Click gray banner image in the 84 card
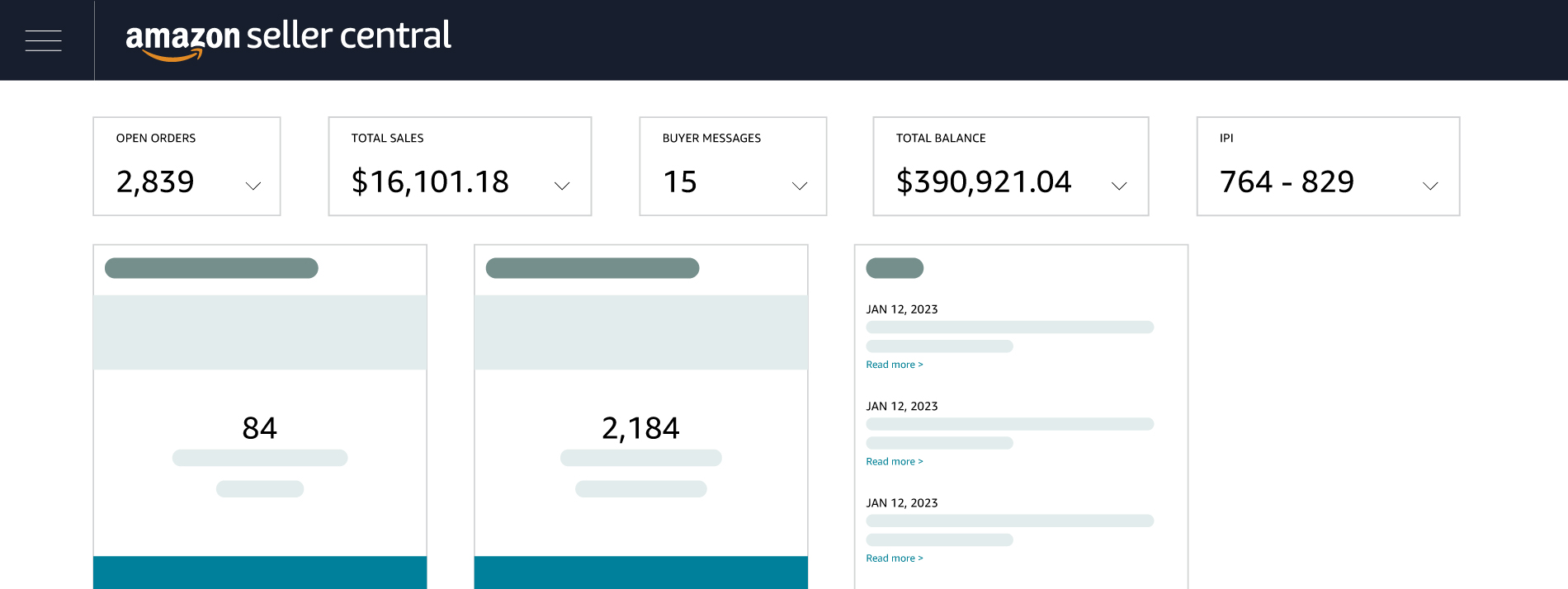This screenshot has width=1568, height=589. pos(260,332)
